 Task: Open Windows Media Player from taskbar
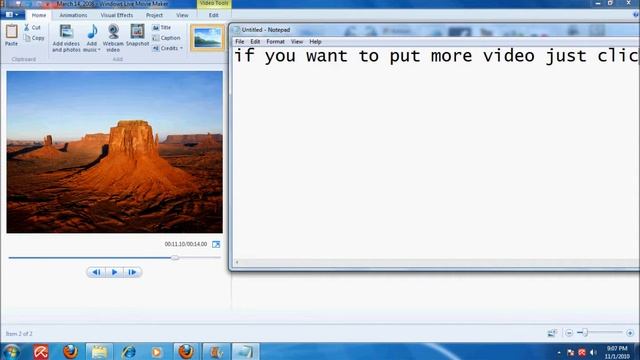(156, 351)
